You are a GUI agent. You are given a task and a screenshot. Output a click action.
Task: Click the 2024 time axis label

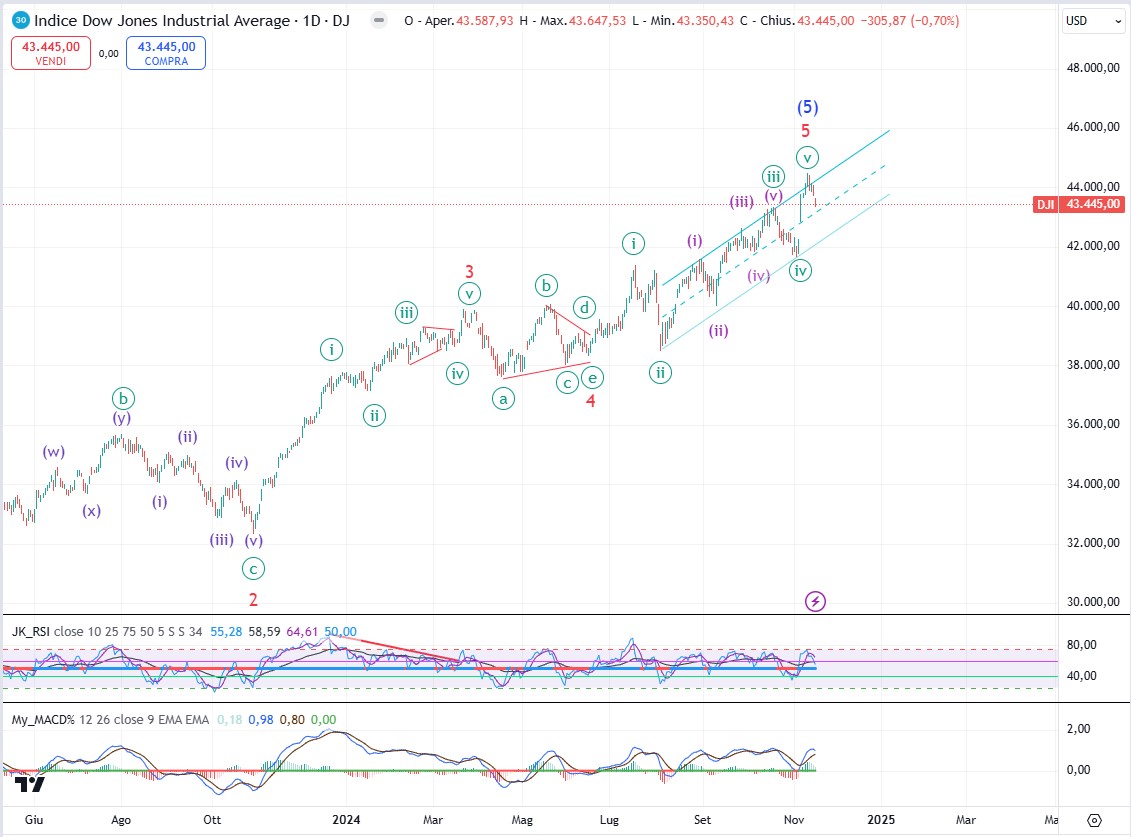coord(346,820)
